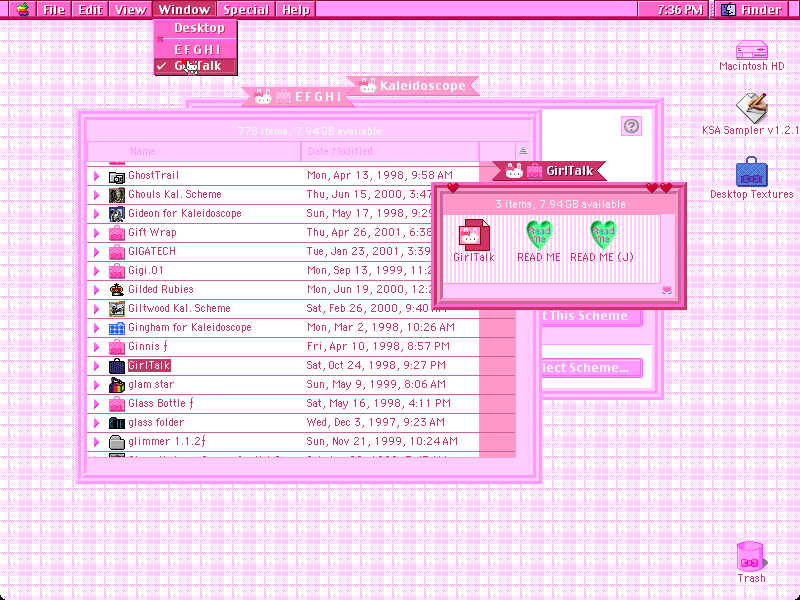Click the Gilded Rubies crown icon

point(117,290)
